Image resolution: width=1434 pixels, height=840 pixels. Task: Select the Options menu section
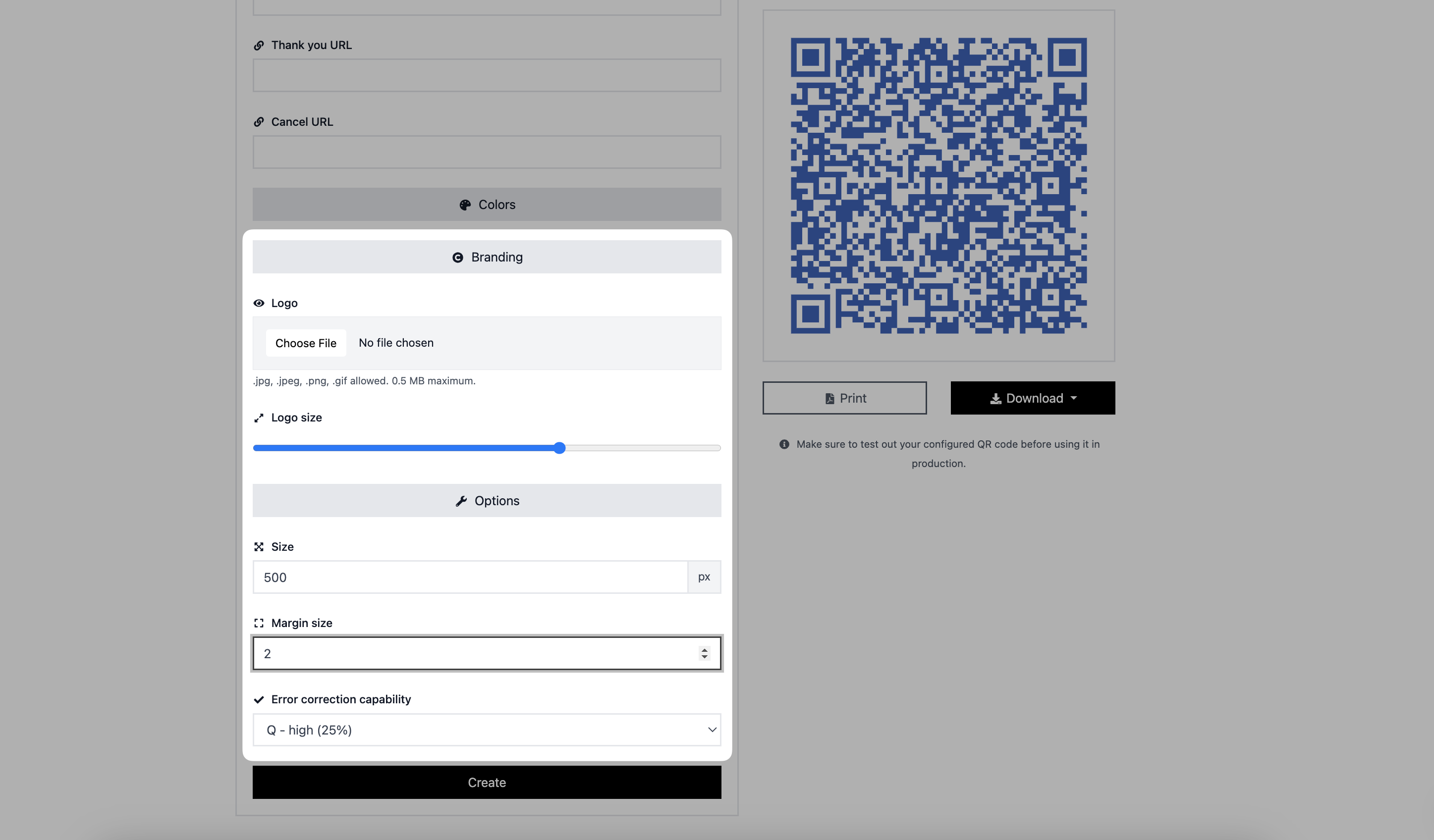(x=487, y=500)
